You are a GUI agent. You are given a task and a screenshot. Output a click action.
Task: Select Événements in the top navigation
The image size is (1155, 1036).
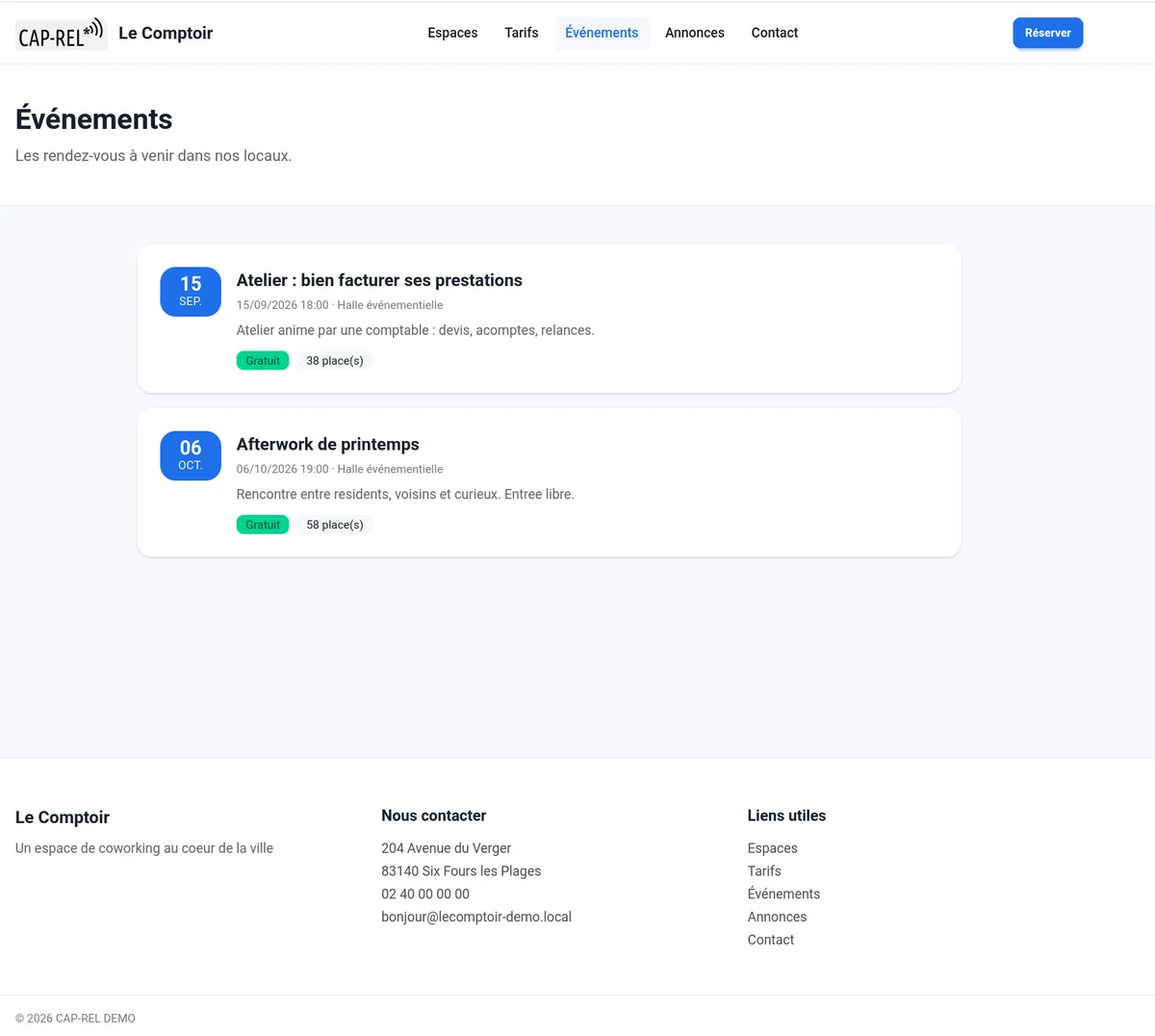click(602, 33)
